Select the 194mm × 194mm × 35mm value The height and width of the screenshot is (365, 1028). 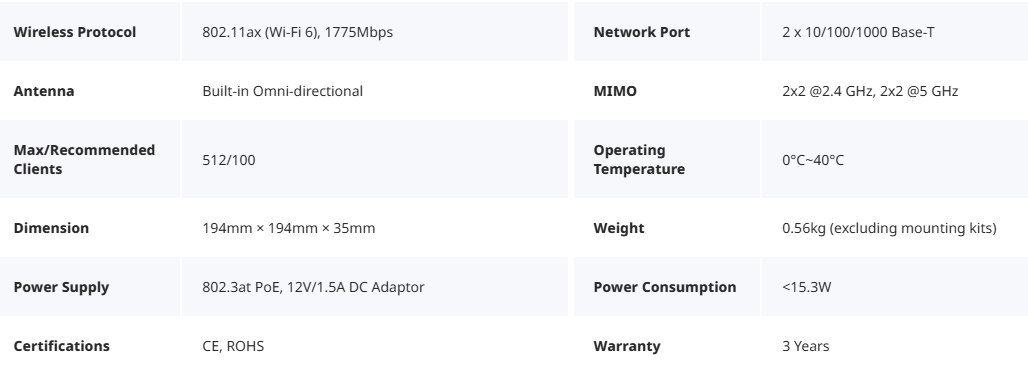[x=289, y=228]
